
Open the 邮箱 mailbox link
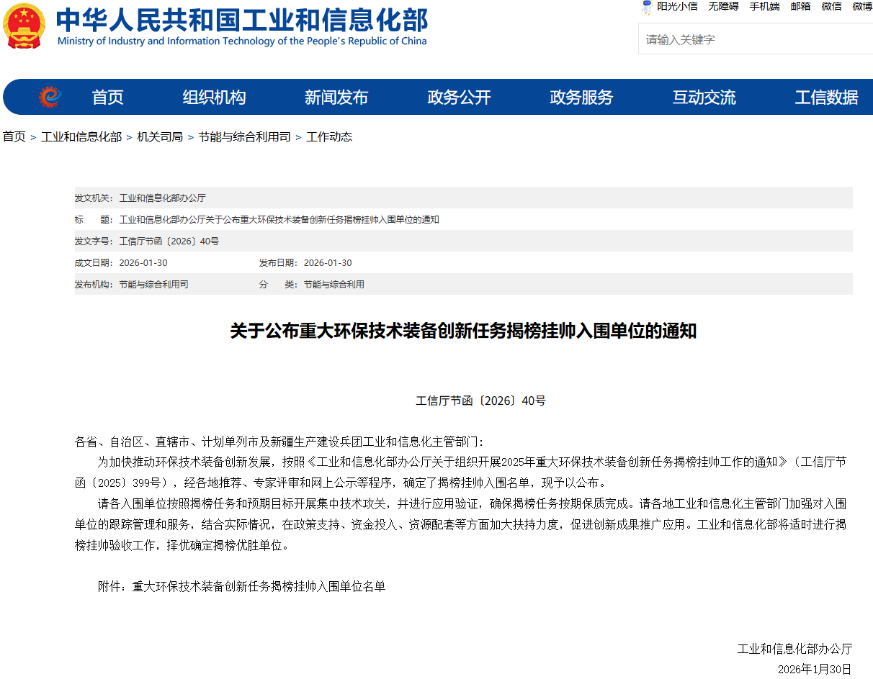click(x=800, y=6)
